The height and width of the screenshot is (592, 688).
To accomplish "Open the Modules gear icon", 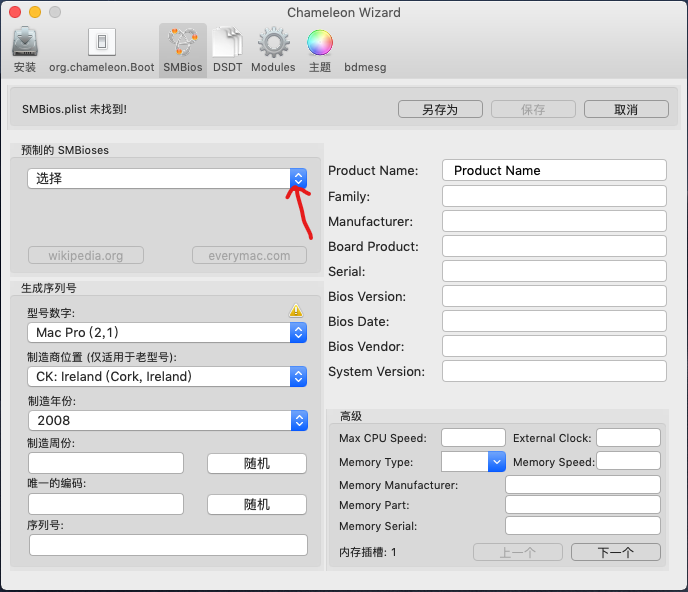I will click(x=273, y=50).
